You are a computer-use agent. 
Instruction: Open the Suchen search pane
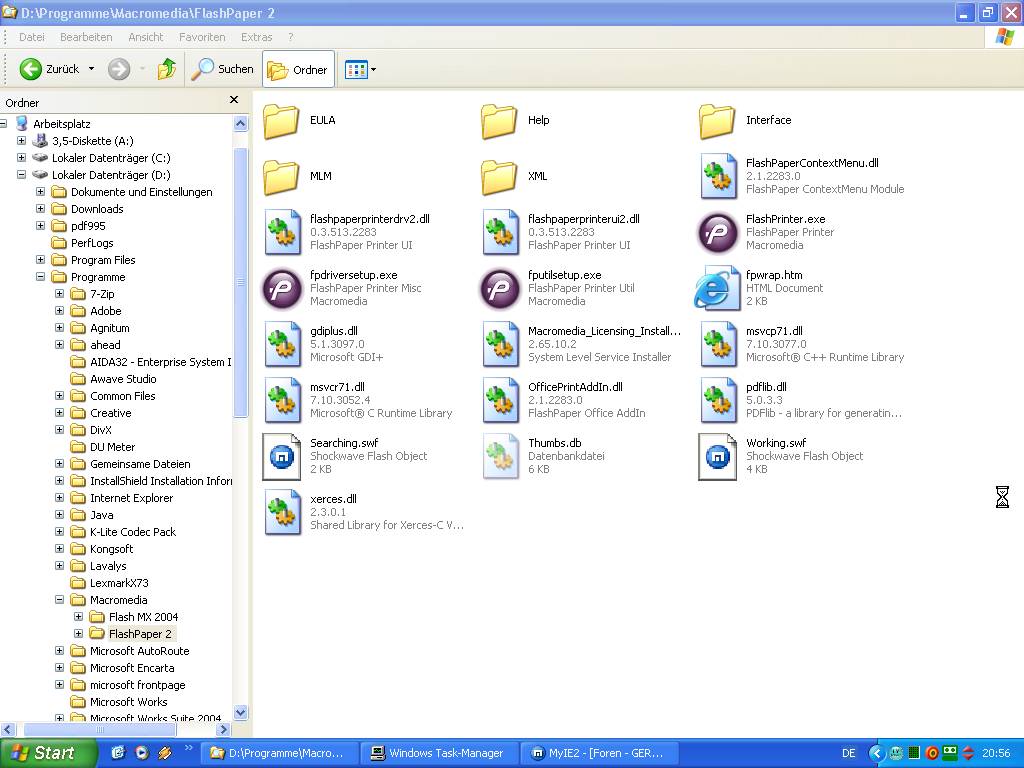(x=221, y=69)
